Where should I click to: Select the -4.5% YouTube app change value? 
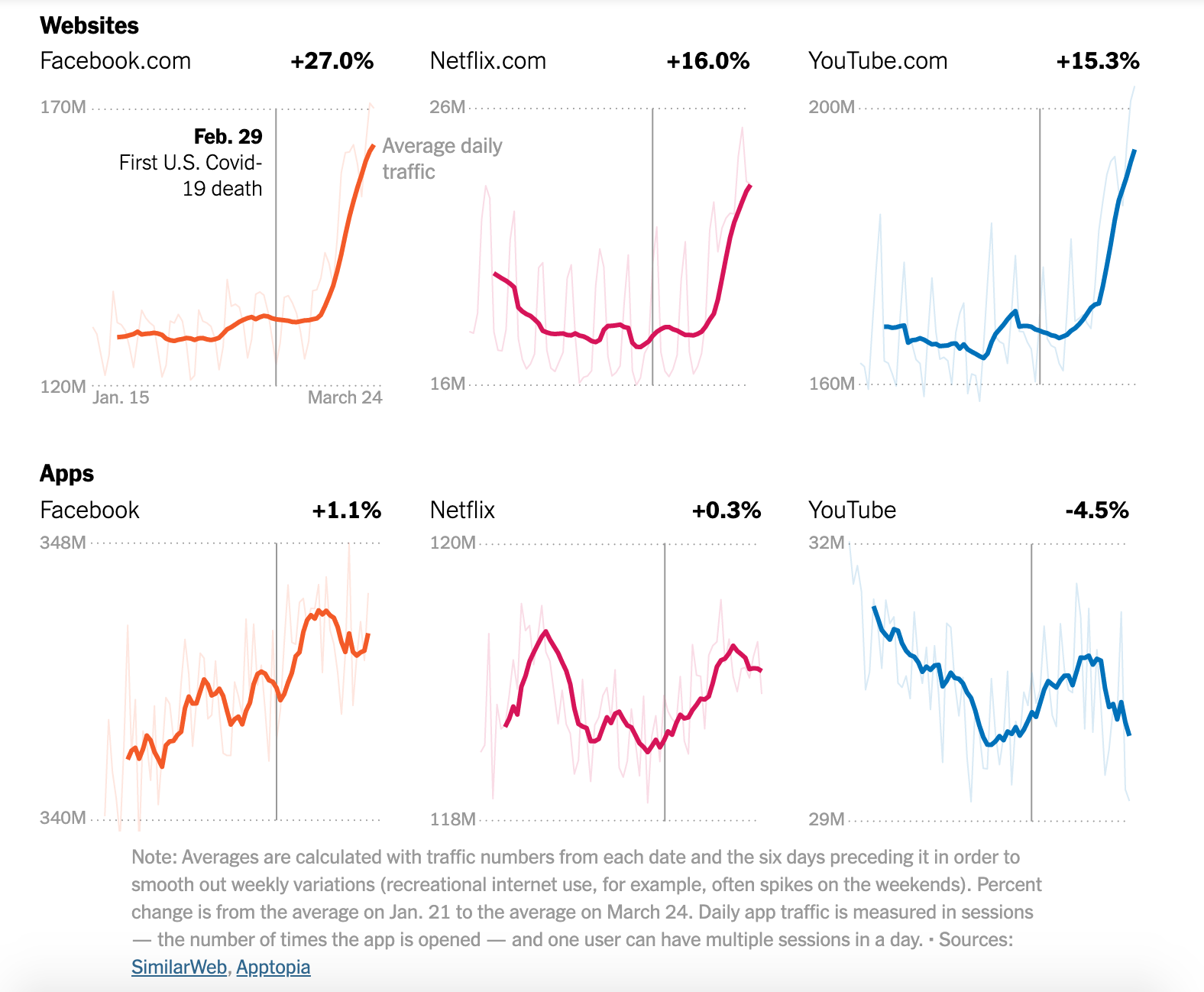(1097, 510)
